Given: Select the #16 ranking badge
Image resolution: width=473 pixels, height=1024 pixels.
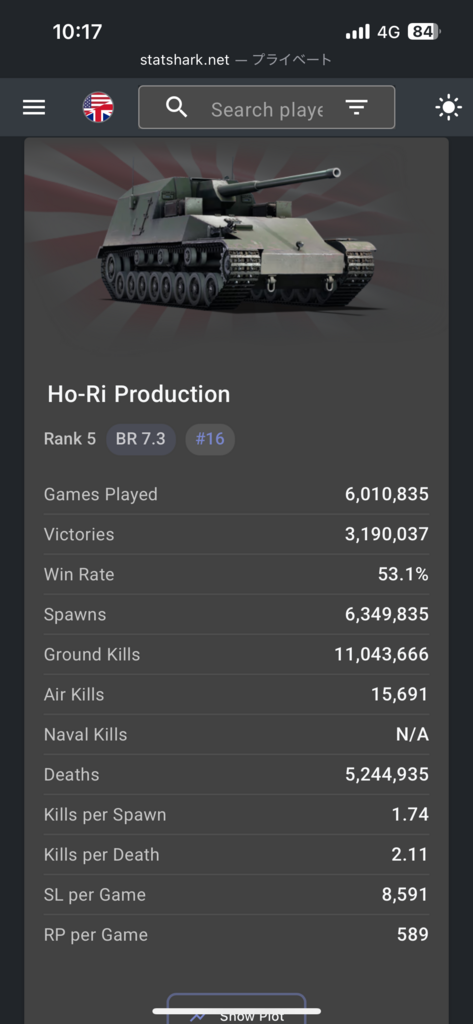Looking at the screenshot, I should (x=210, y=439).
